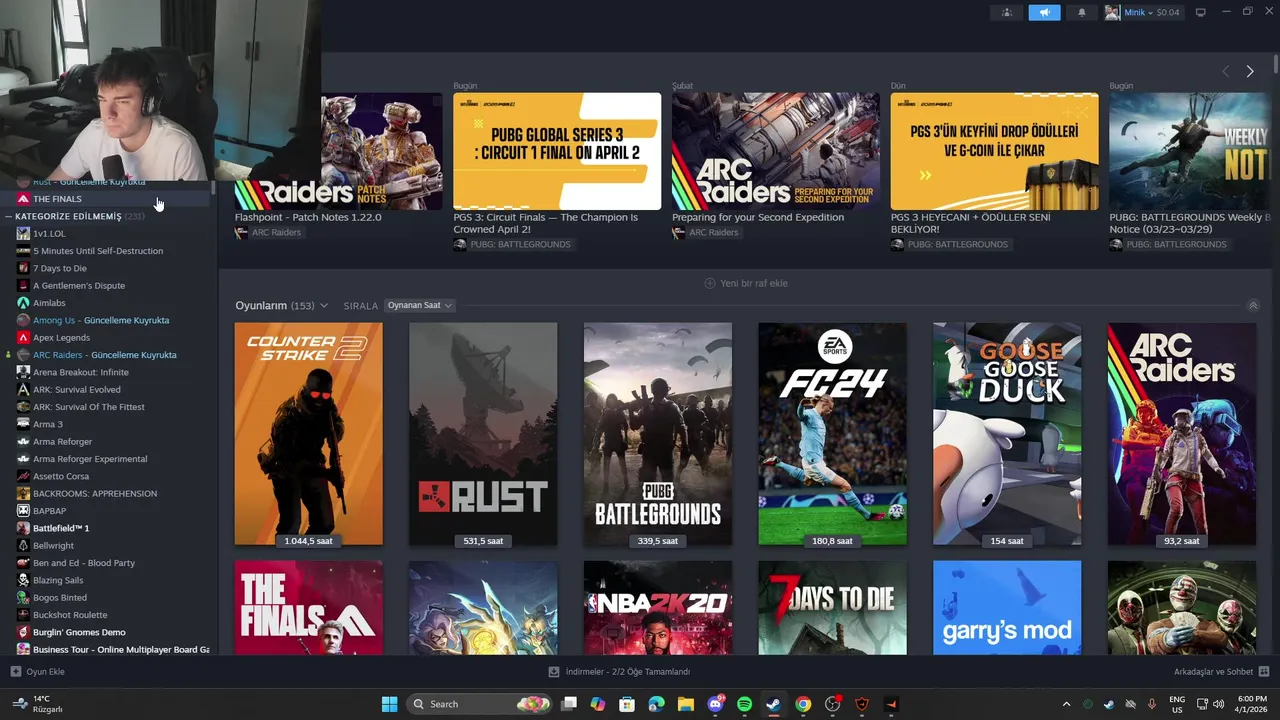Open Discord from the taskbar
The width and height of the screenshot is (1280, 720).
coord(715,704)
